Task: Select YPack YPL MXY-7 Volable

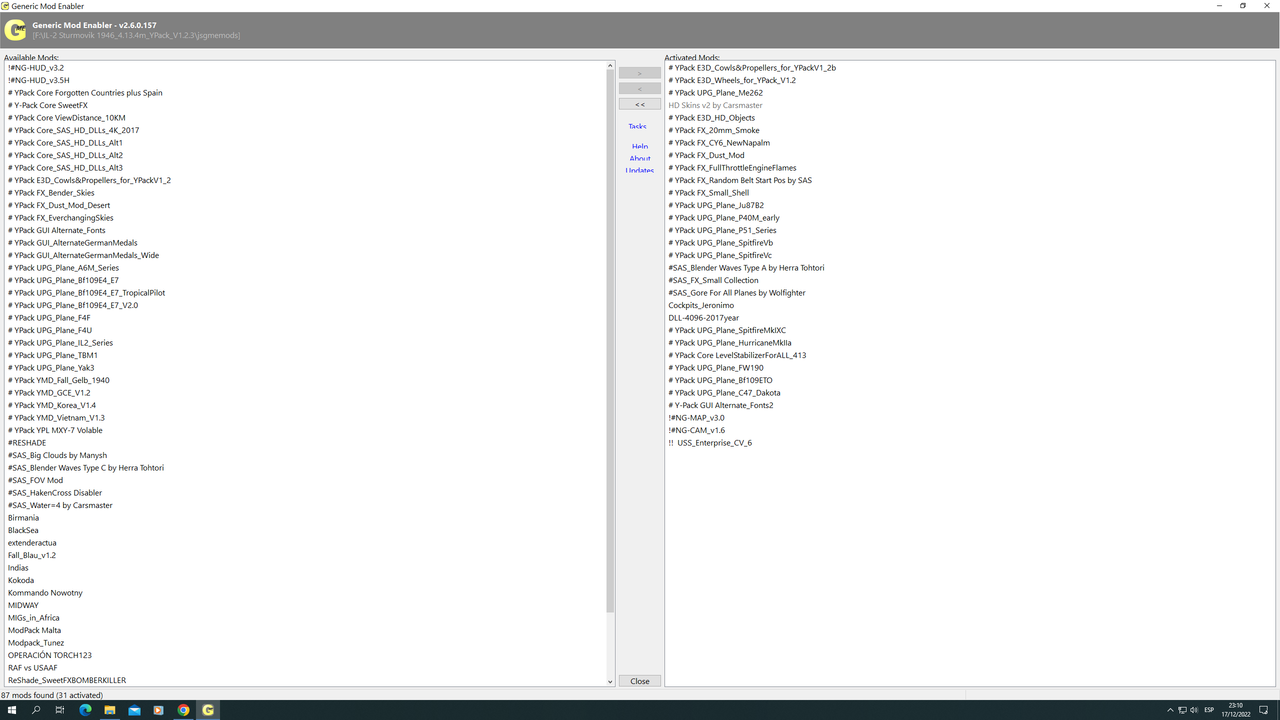Action: pyautogui.click(x=55, y=430)
